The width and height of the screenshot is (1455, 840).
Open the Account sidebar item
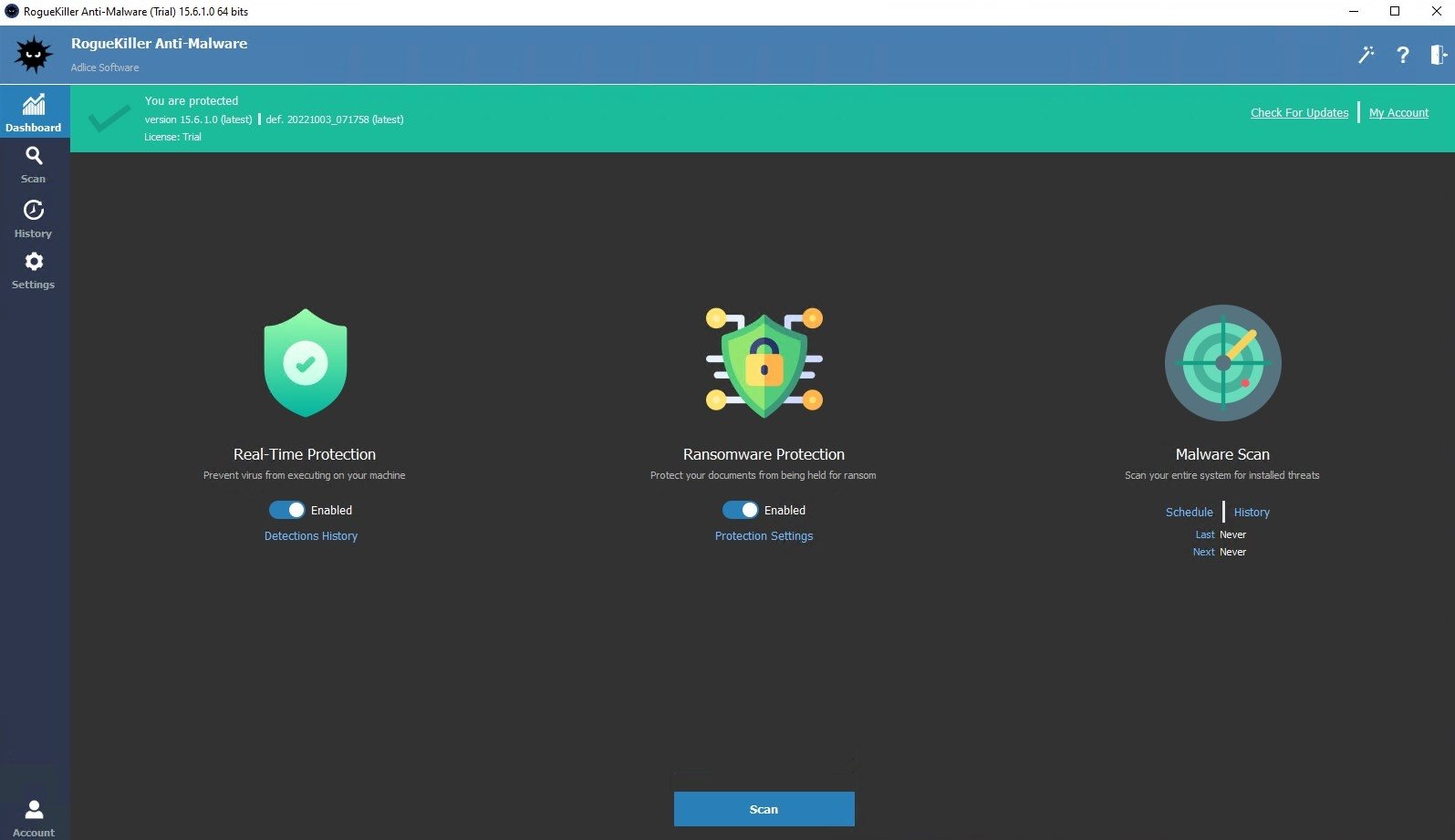click(x=34, y=818)
